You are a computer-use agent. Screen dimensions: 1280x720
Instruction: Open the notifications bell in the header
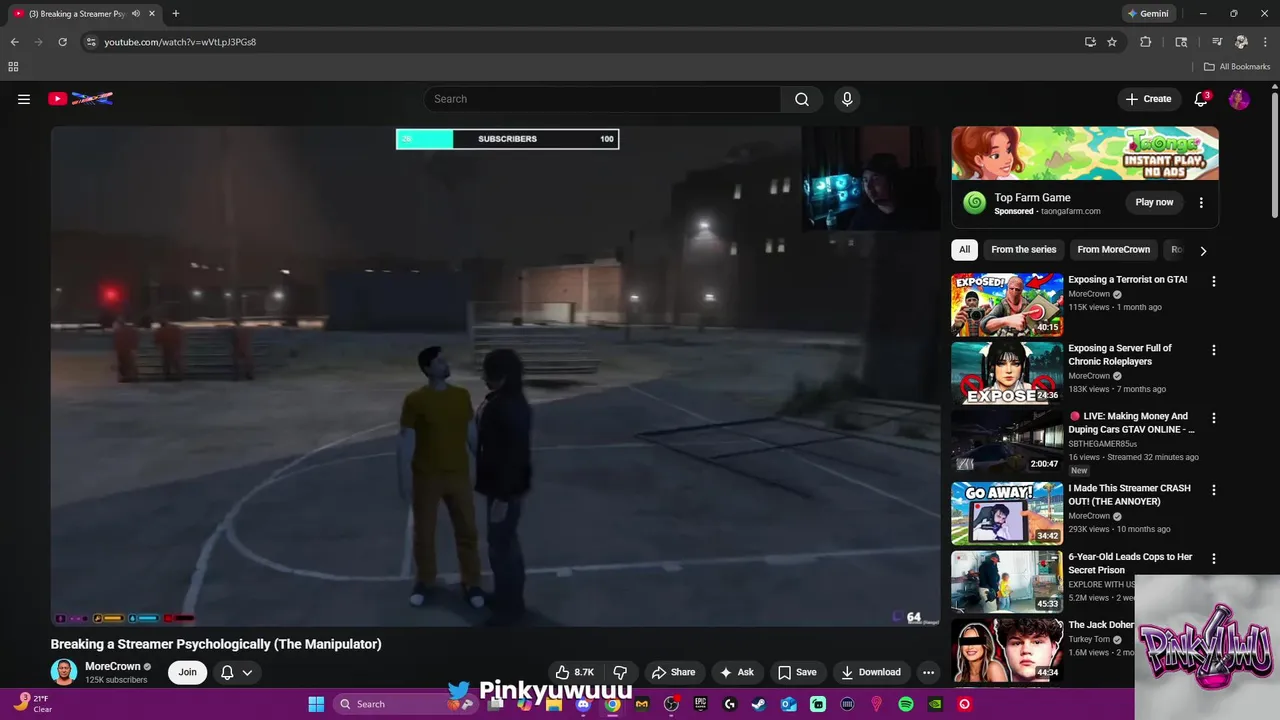pyautogui.click(x=1201, y=99)
